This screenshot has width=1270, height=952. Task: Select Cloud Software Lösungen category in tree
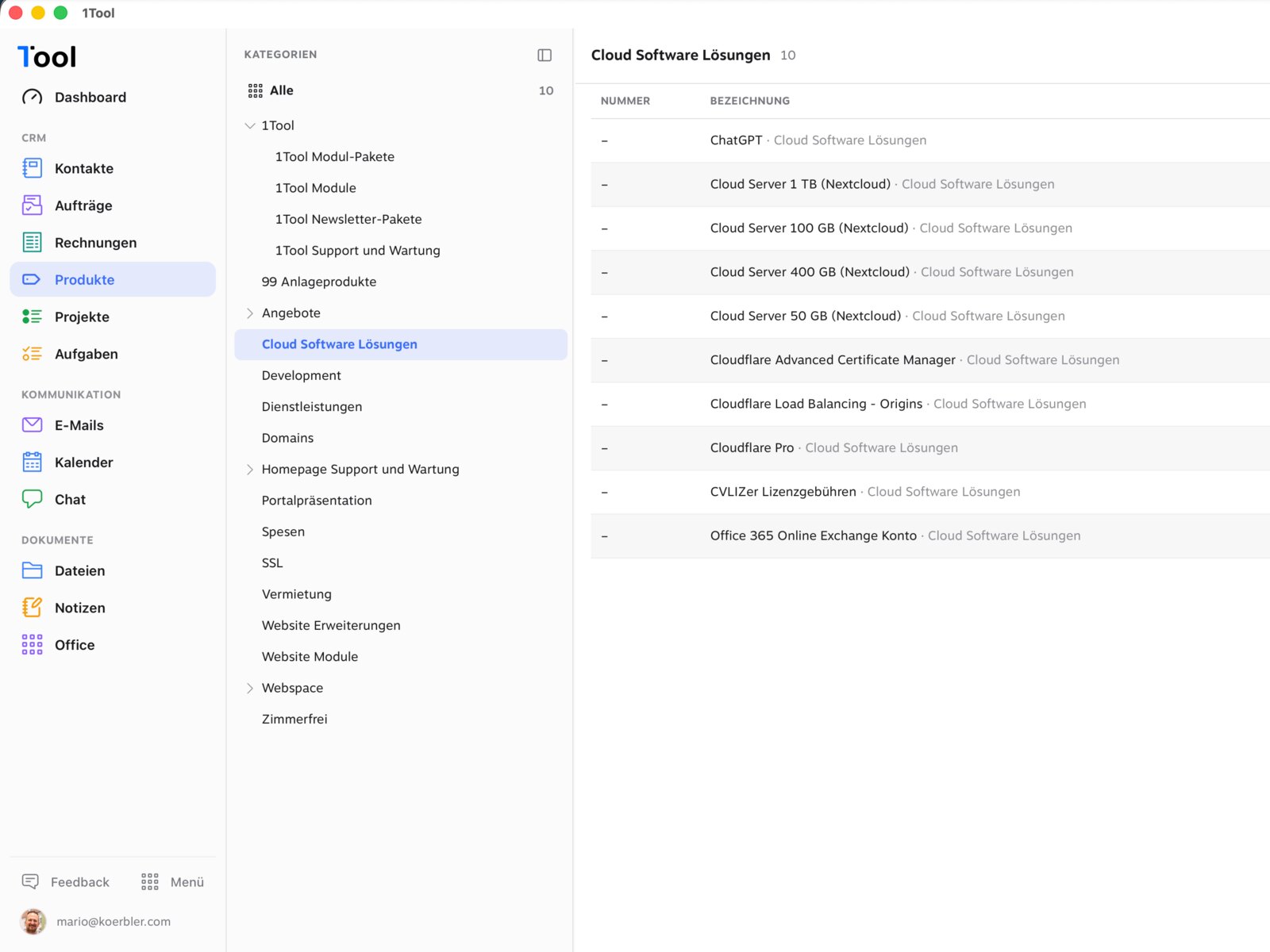401,344
